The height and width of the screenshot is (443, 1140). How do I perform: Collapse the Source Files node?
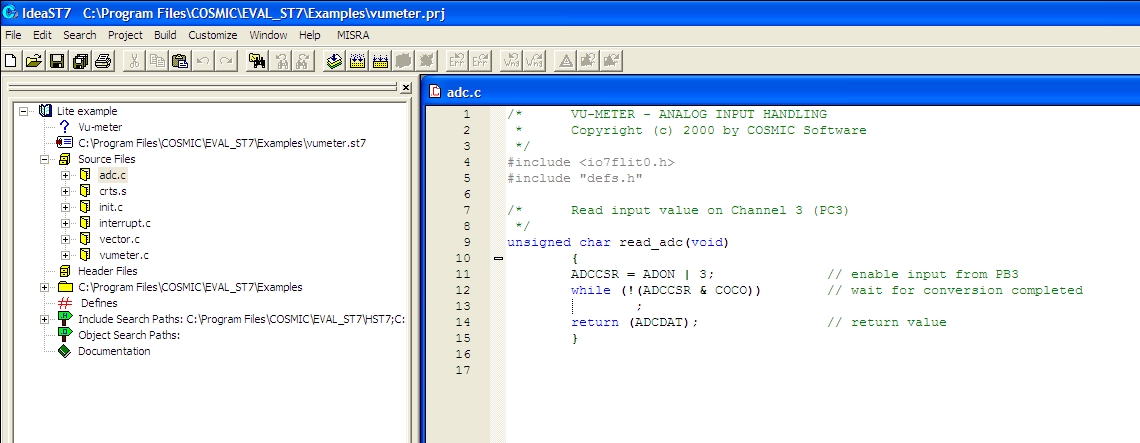click(x=44, y=159)
